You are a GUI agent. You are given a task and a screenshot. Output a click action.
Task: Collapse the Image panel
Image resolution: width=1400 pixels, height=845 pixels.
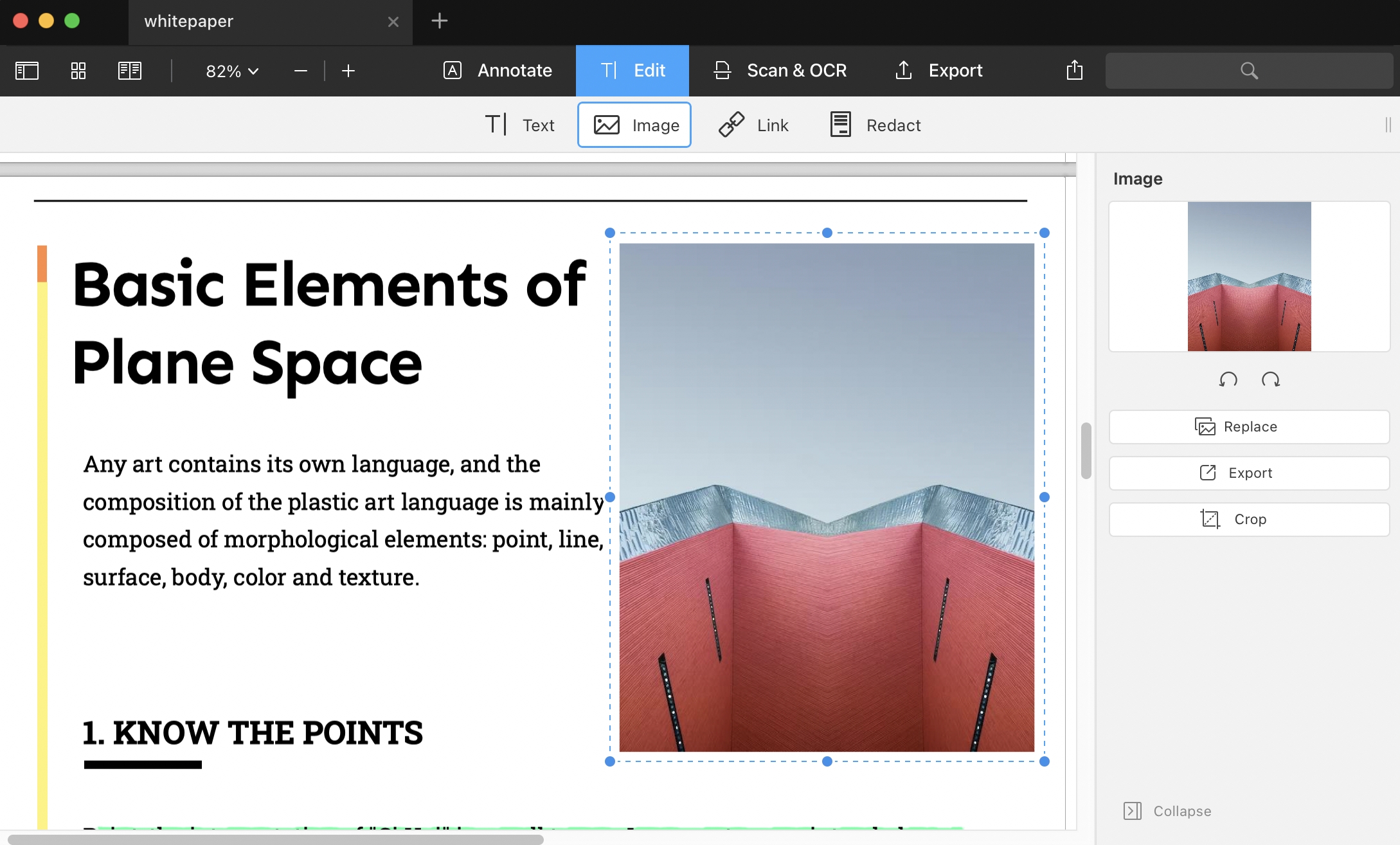[1167, 811]
